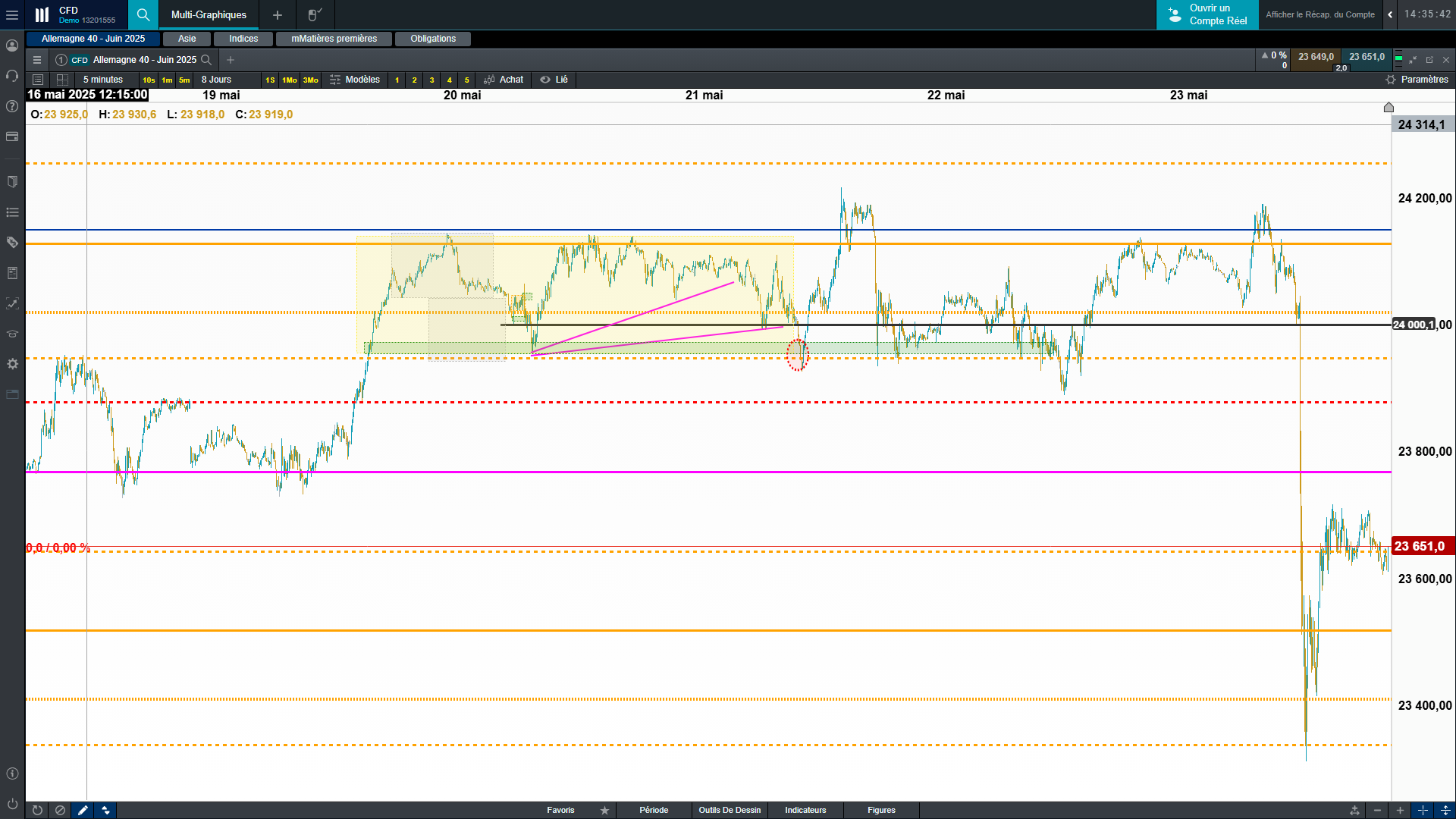The width and height of the screenshot is (1456, 819).
Task: Click the support headset icon in the sidebar
Action: pos(12,76)
